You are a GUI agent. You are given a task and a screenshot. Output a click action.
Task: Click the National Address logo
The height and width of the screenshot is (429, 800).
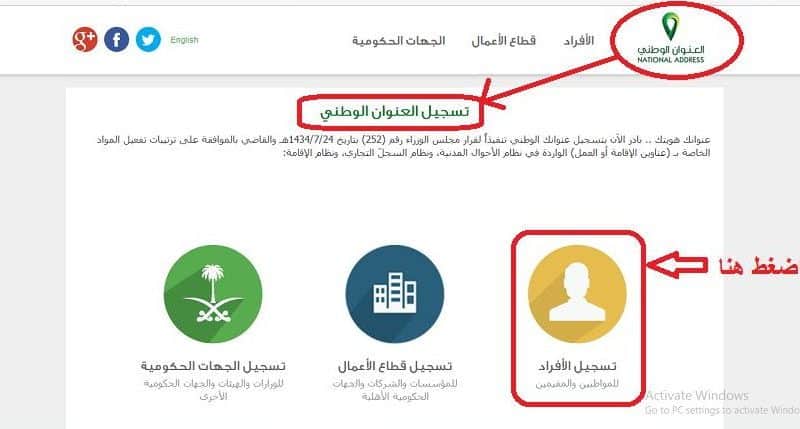(671, 39)
